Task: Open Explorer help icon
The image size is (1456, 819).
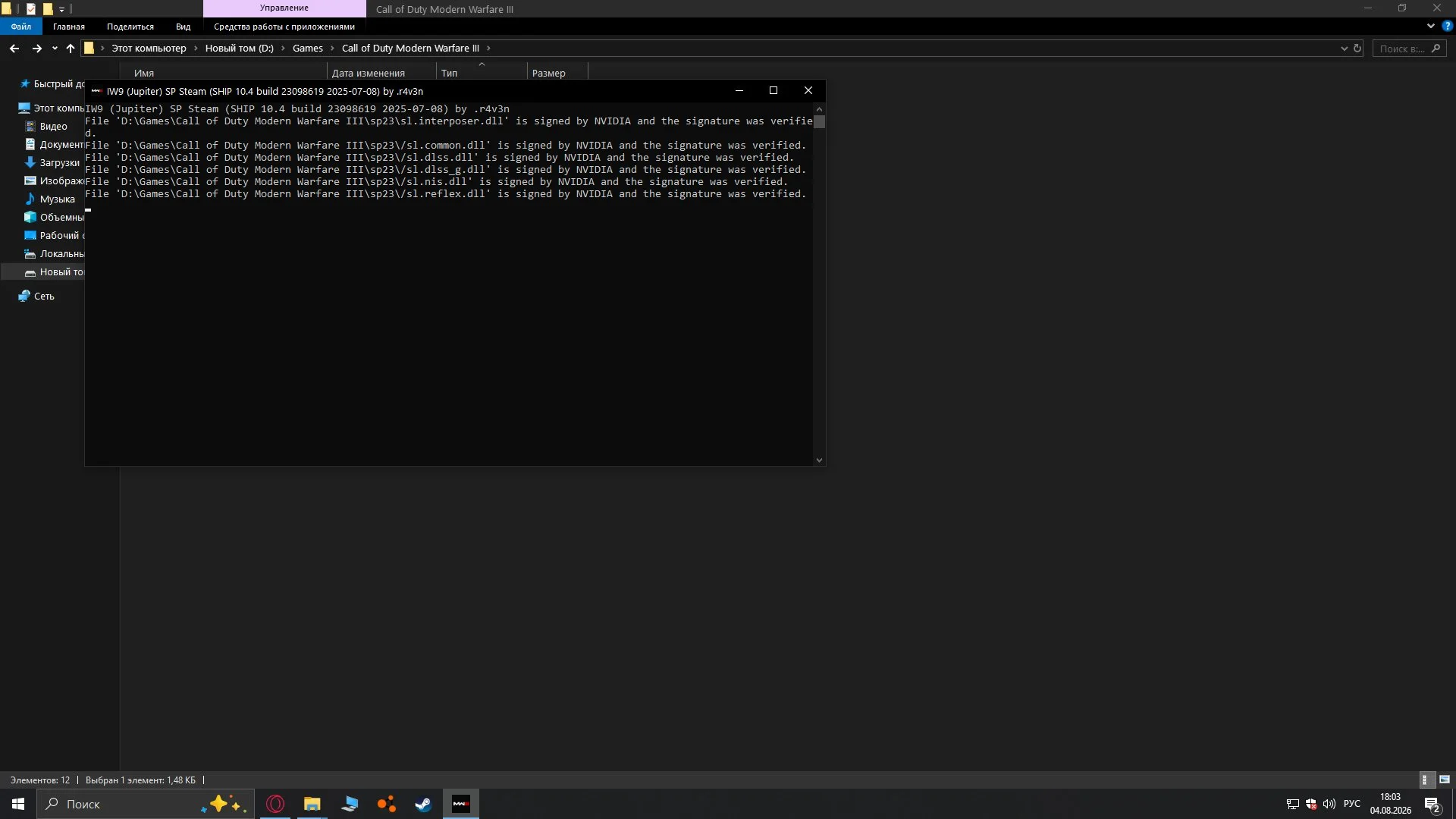Action: tap(1447, 26)
